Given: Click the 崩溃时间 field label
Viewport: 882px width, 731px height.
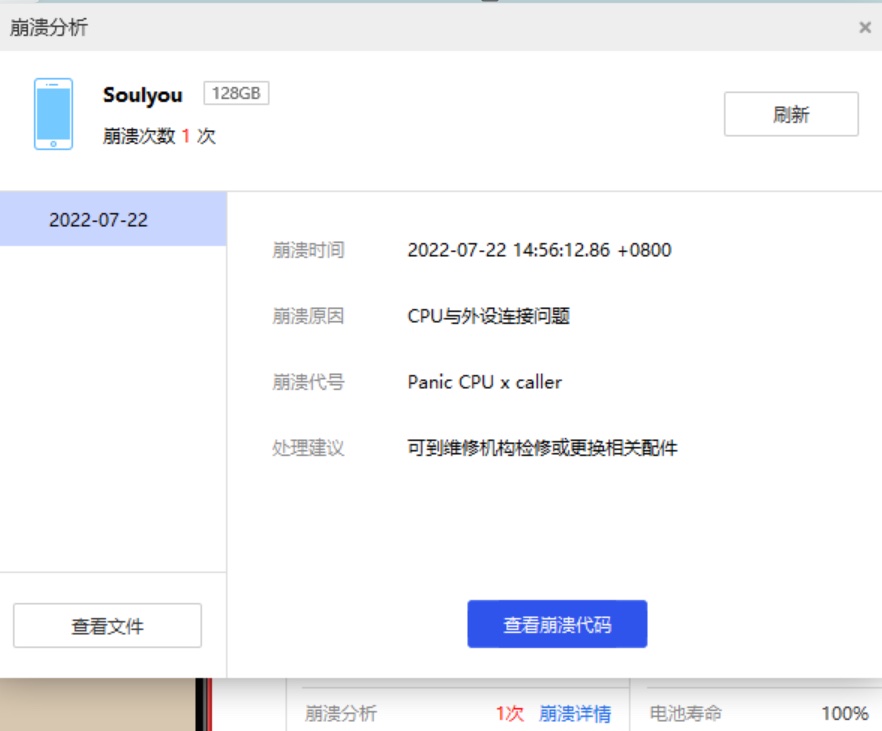Looking at the screenshot, I should pos(308,250).
